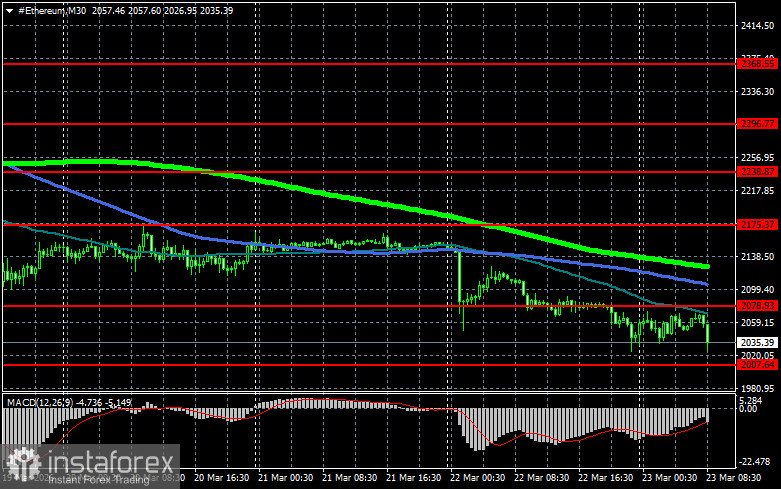The image size is (781, 489).
Task: Click the 1980.95 price scale value
Action: [758, 388]
